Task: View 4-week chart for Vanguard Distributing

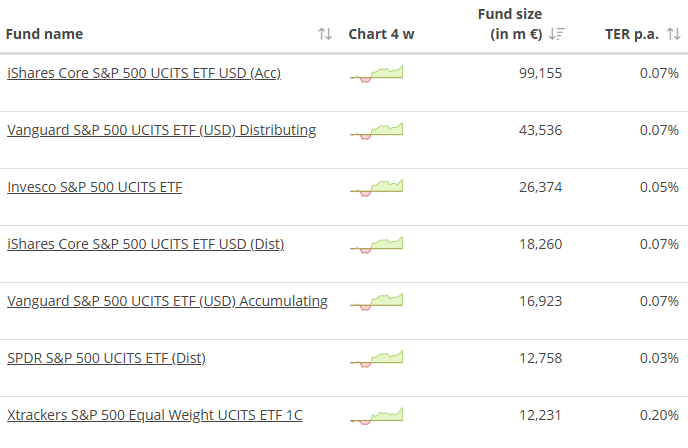Action: pos(377,130)
